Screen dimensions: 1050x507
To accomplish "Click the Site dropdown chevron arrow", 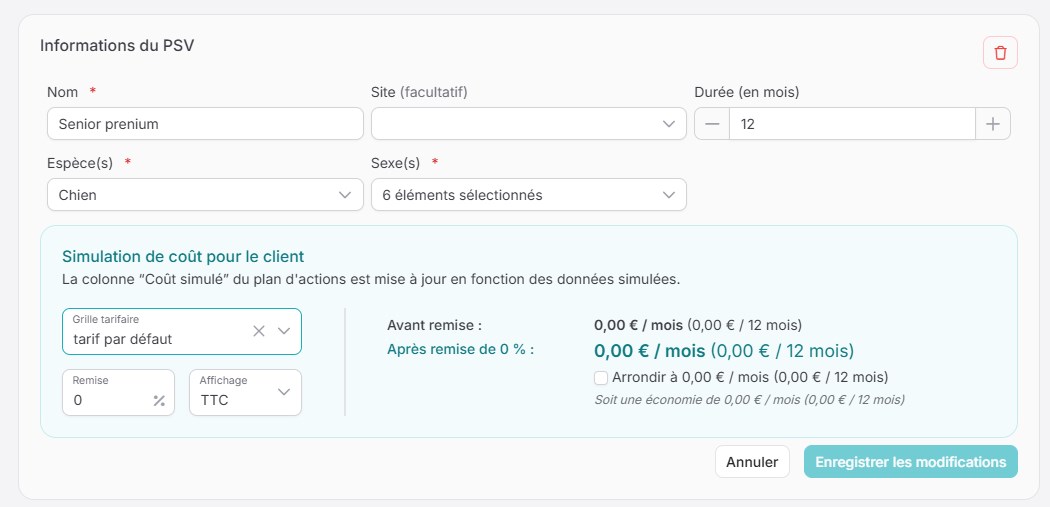I will 669,124.
